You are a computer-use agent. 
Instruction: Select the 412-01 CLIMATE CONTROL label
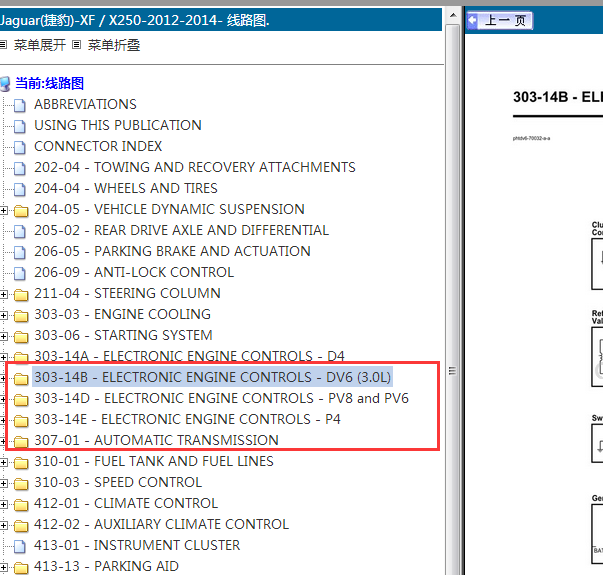coord(126,503)
